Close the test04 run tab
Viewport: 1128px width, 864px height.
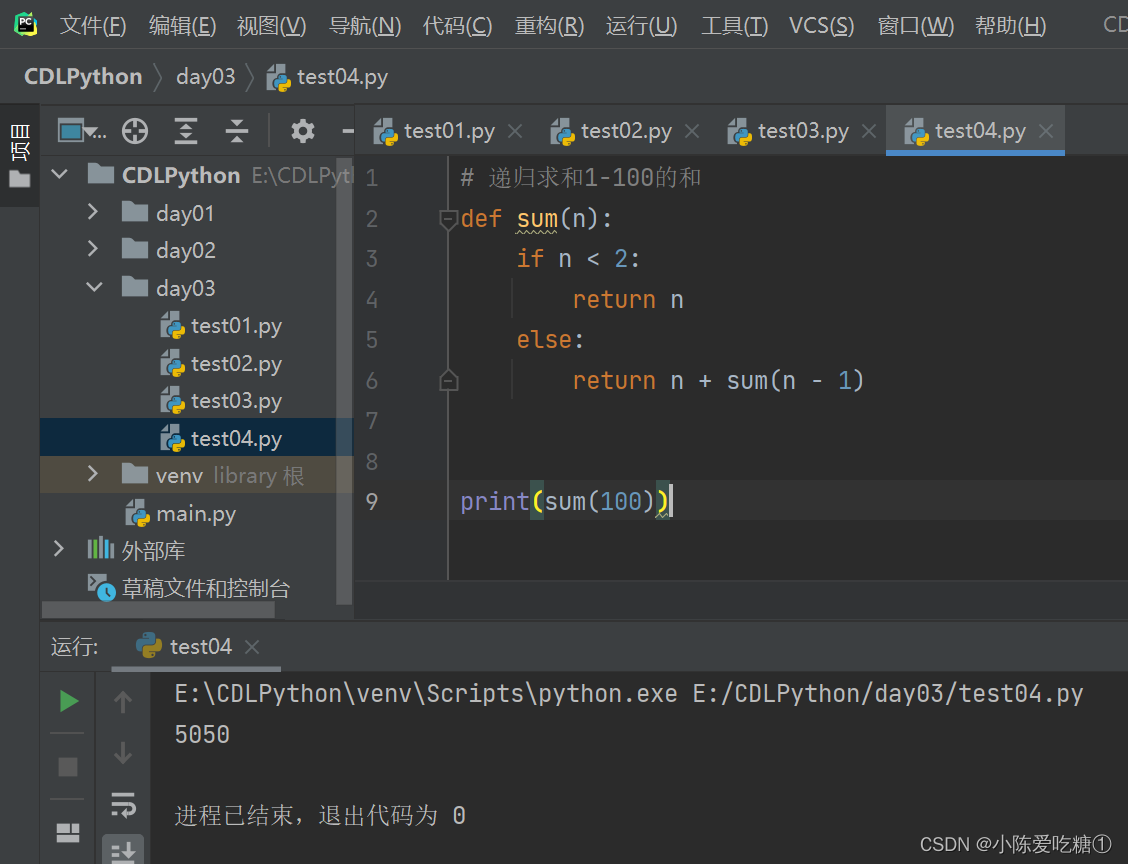point(252,647)
